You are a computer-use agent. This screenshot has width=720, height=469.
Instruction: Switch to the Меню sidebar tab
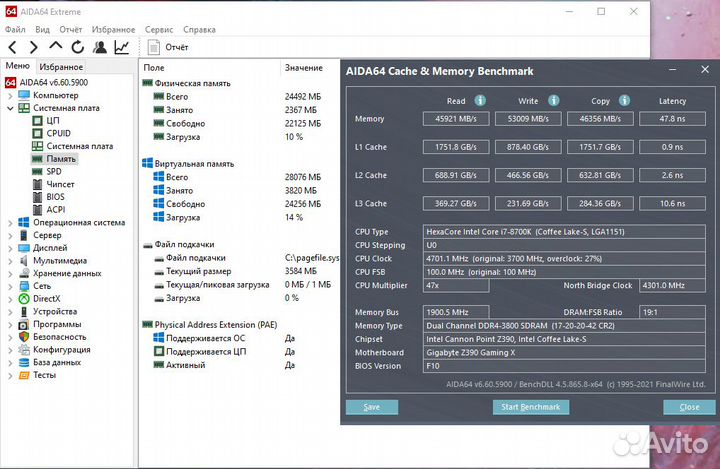17,66
